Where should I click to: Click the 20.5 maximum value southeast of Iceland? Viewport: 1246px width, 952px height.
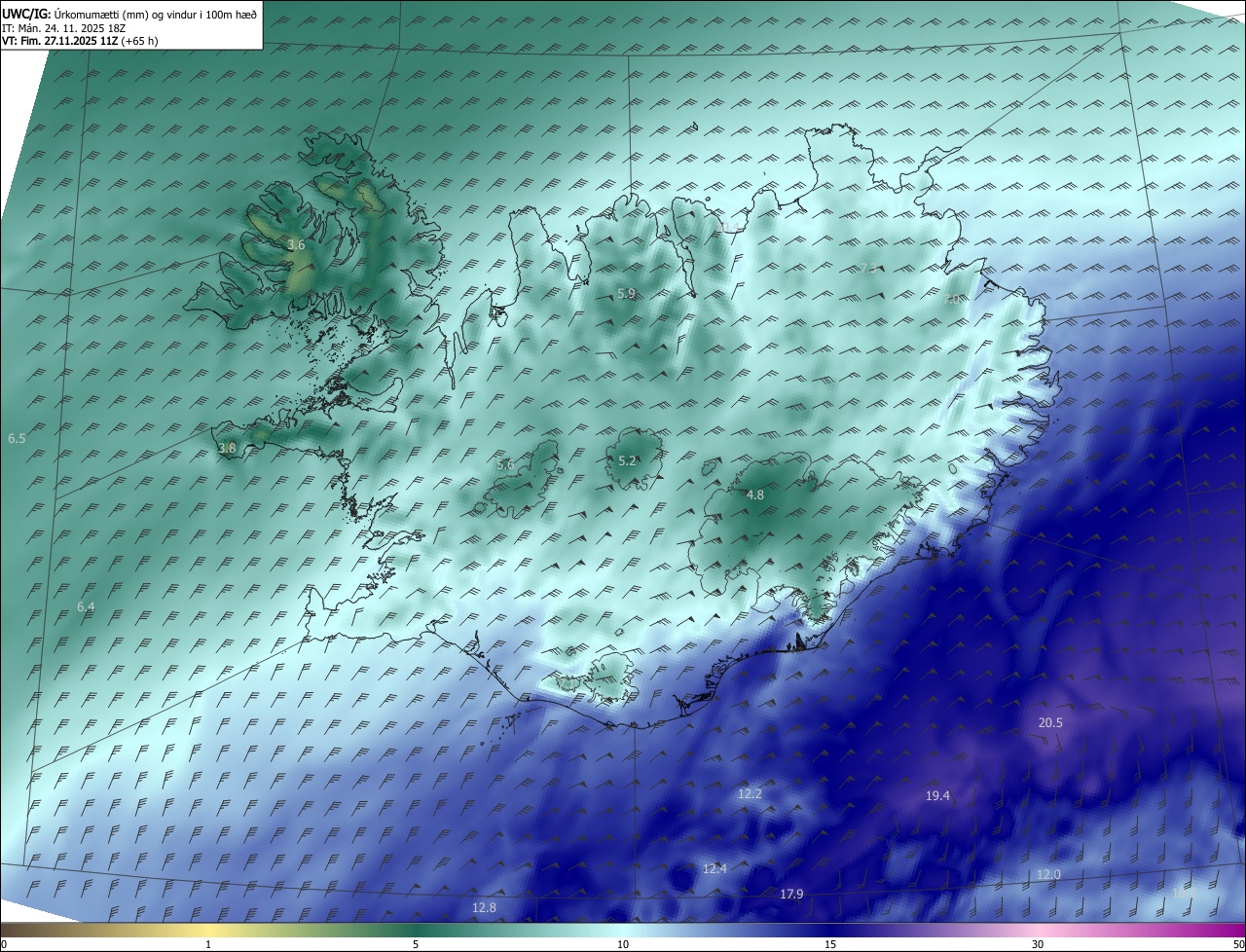tap(1050, 722)
